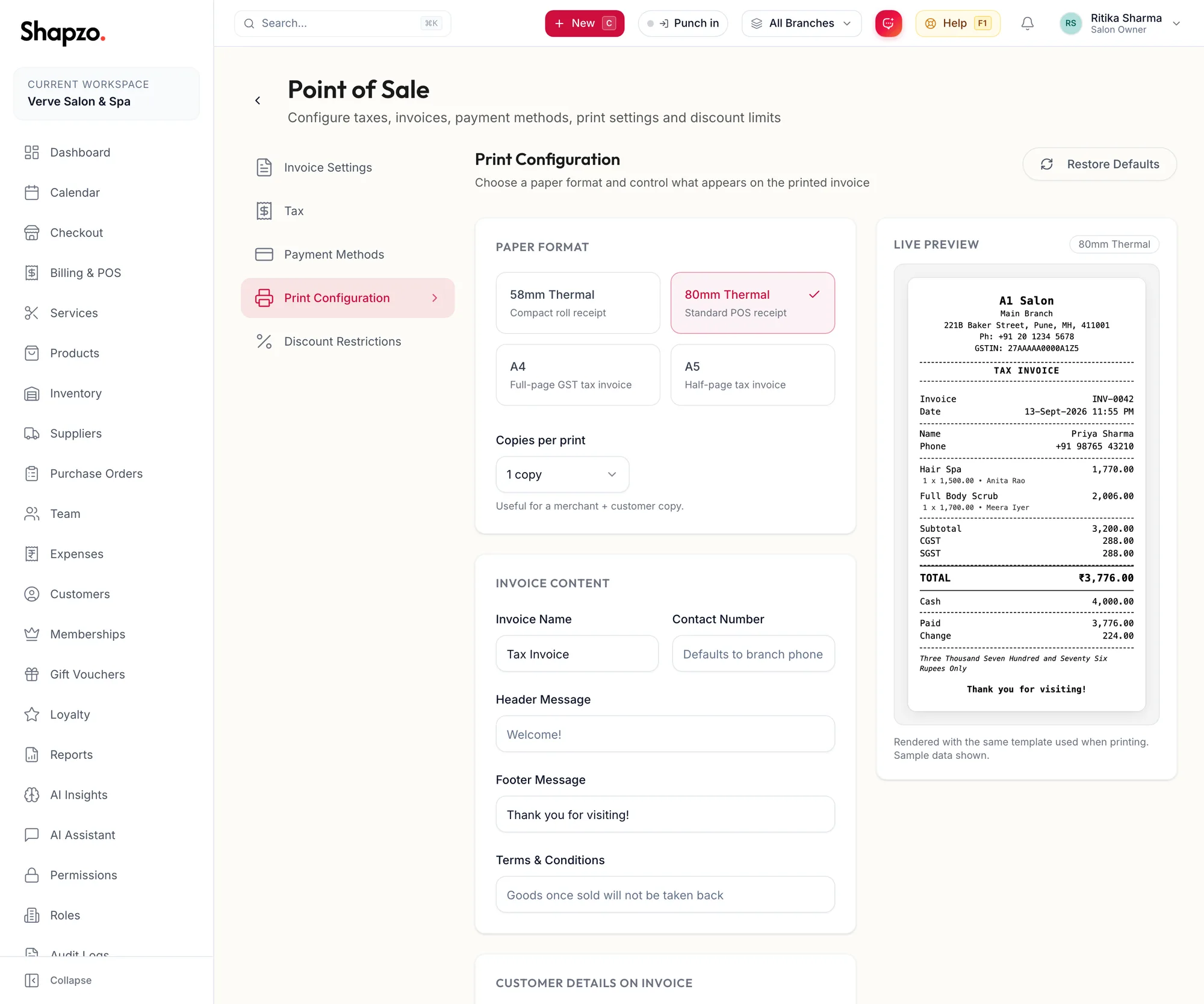This screenshot has height=1004, width=1204.
Task: Open Help from the top bar
Action: click(x=958, y=23)
